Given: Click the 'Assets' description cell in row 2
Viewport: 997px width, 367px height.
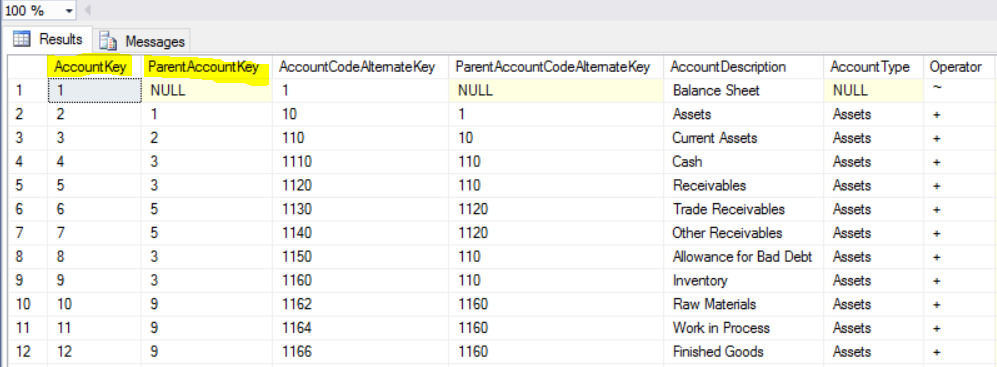Looking at the screenshot, I should [744, 114].
